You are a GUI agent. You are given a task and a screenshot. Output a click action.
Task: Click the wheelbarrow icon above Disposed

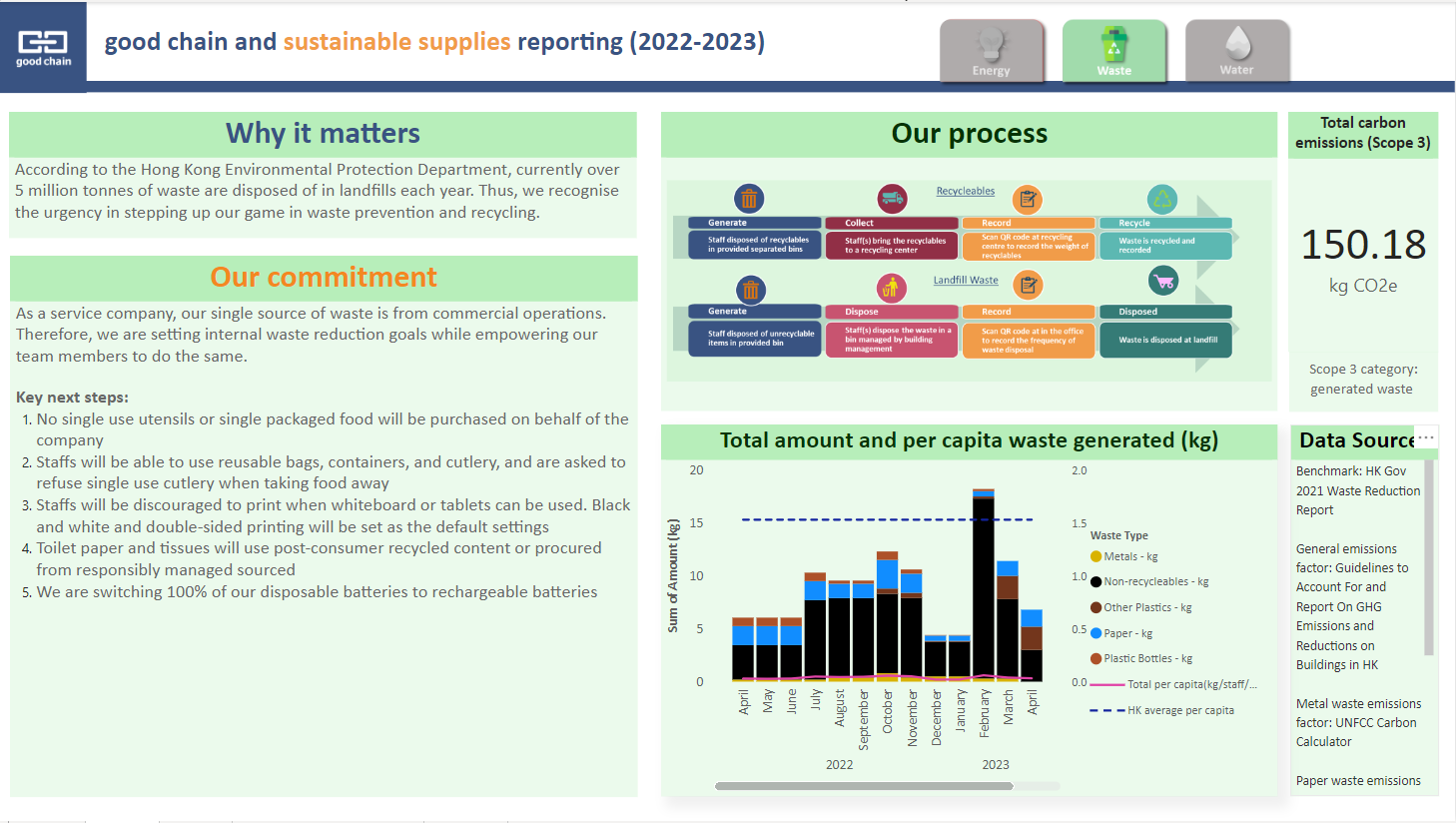(x=1163, y=282)
